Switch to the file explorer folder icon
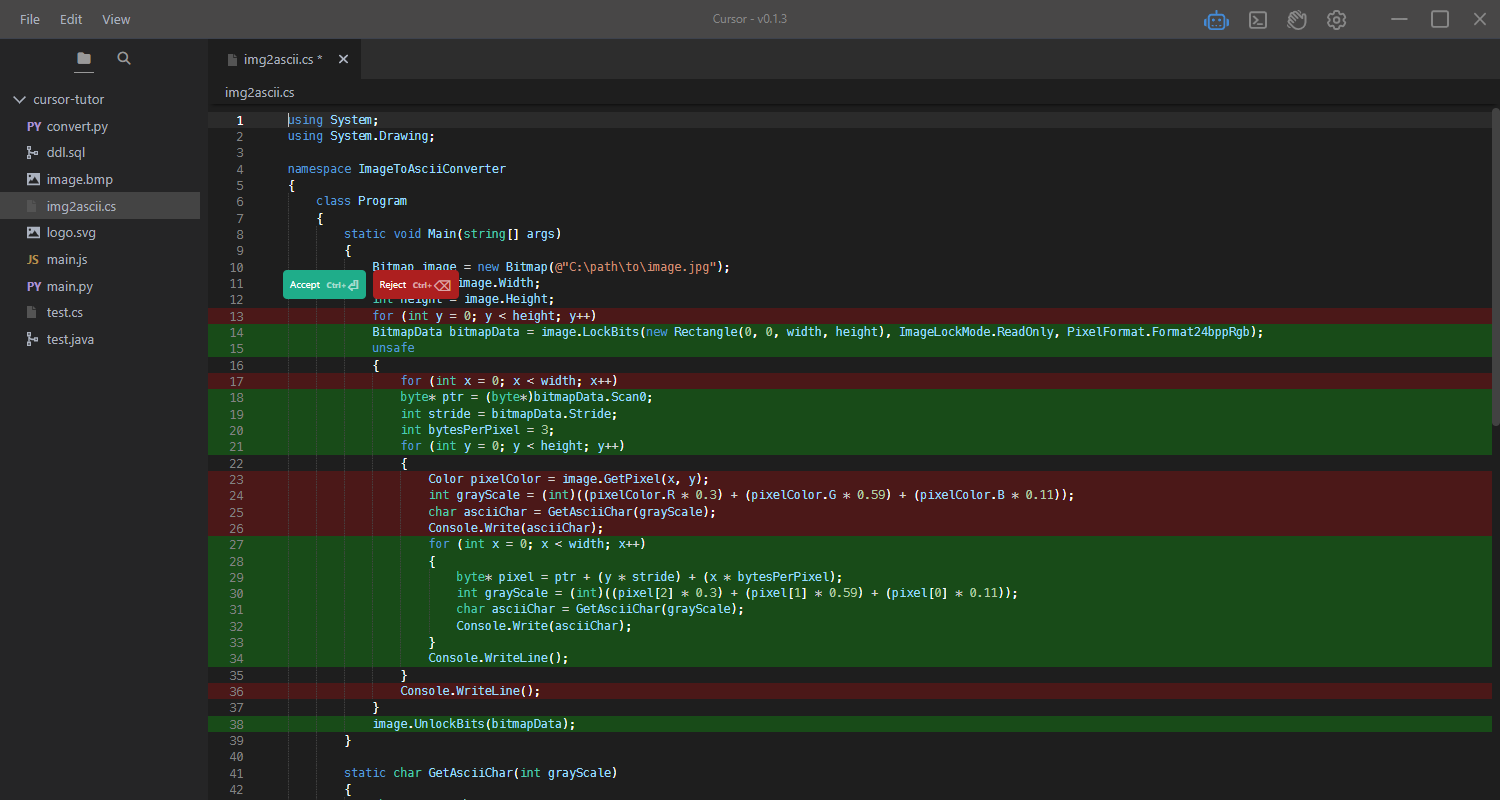 click(84, 59)
